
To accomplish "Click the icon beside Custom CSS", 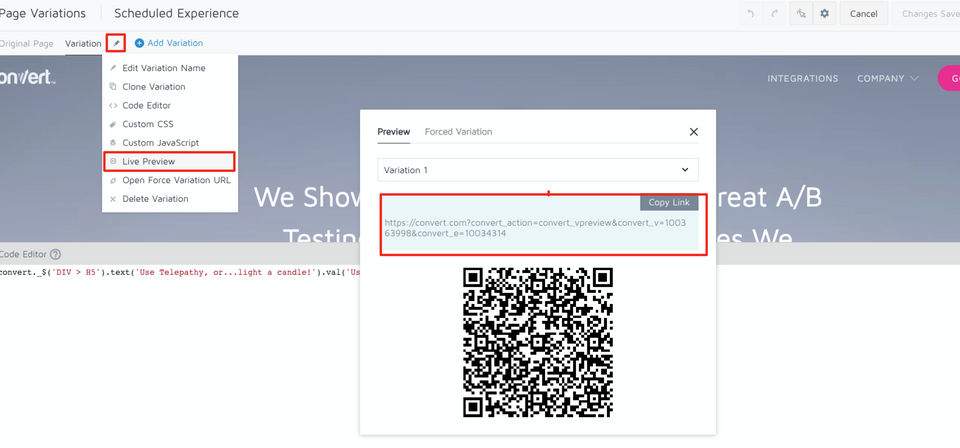I will pyautogui.click(x=113, y=124).
